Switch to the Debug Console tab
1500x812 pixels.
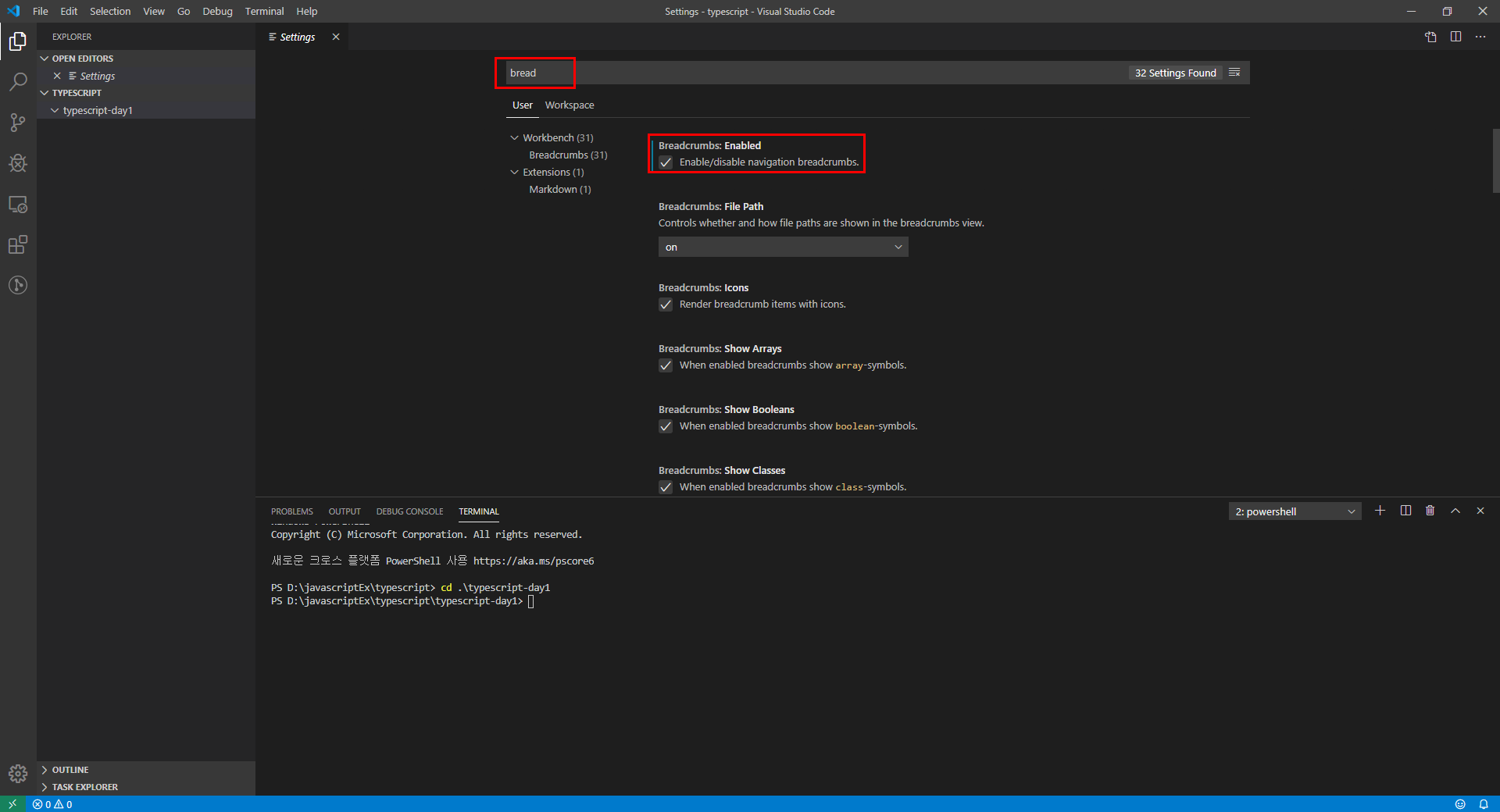[409, 511]
